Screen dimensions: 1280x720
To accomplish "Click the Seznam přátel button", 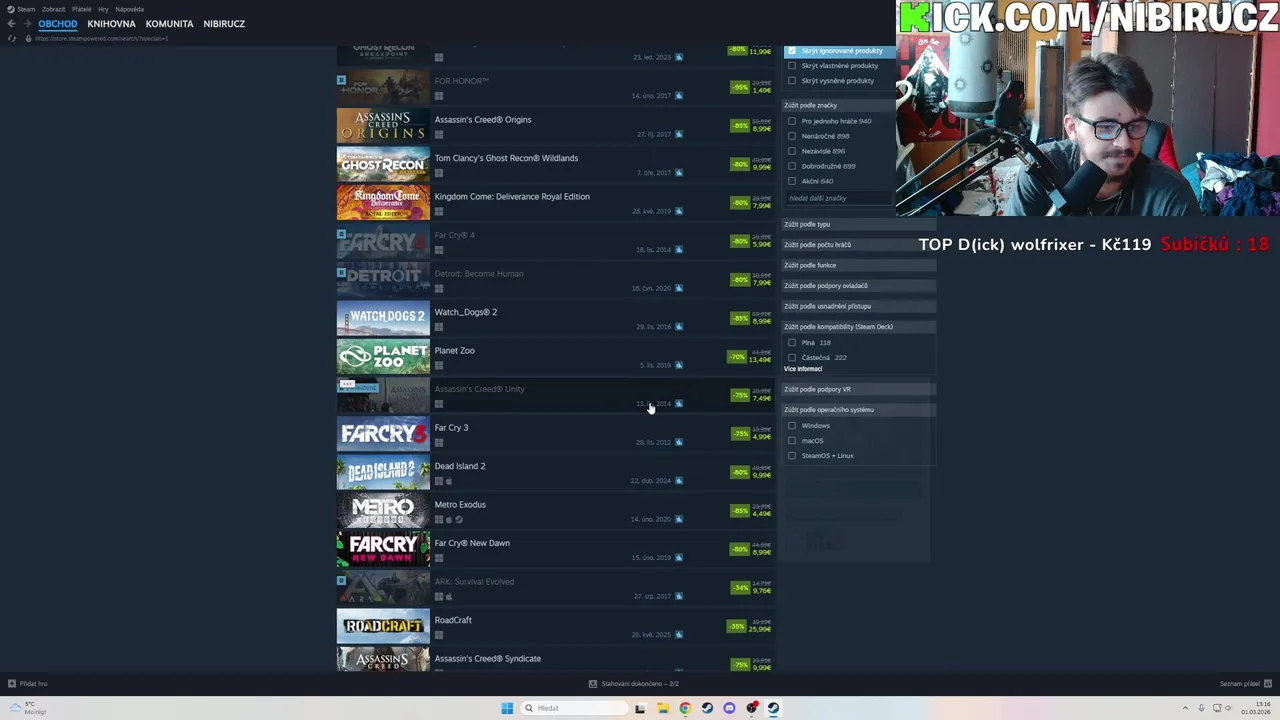I will (1246, 684).
